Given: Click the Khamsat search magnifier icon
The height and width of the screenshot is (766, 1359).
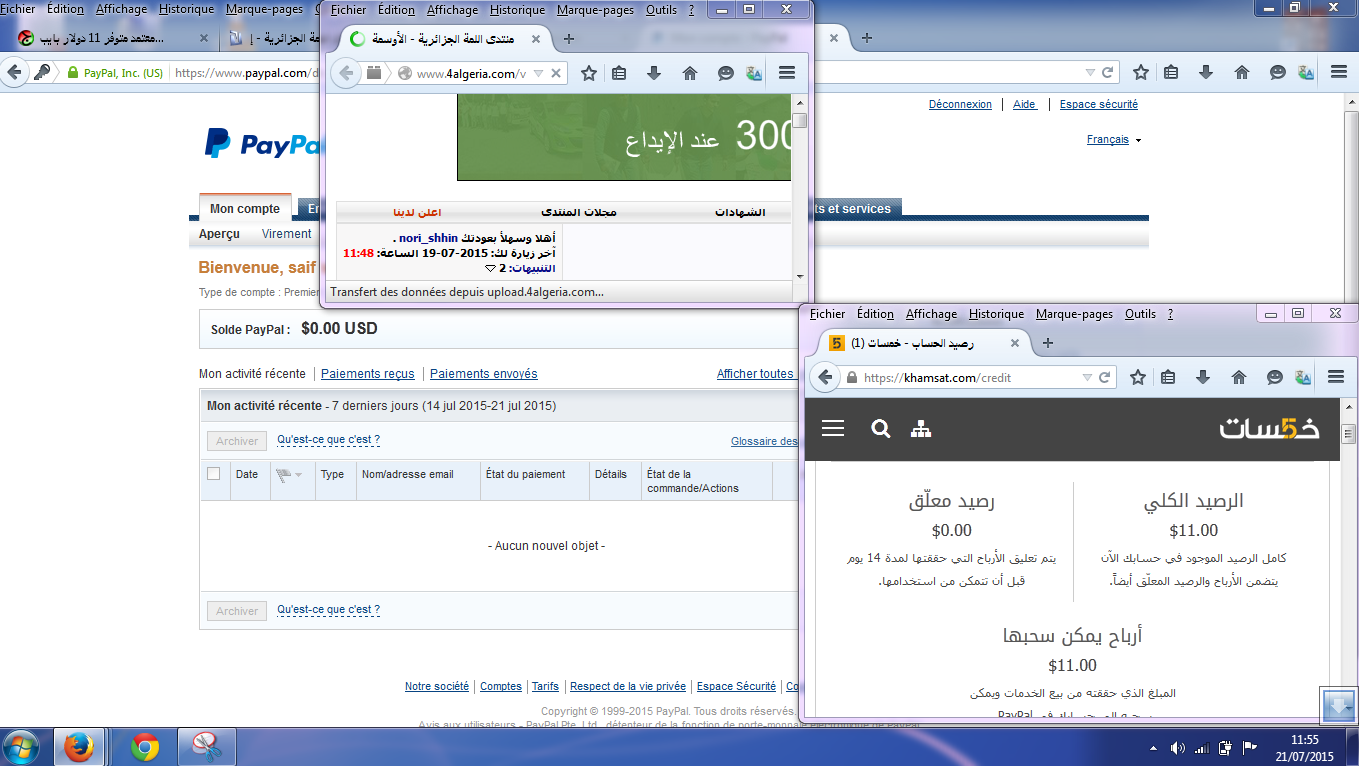Looking at the screenshot, I should pyautogui.click(x=880, y=429).
